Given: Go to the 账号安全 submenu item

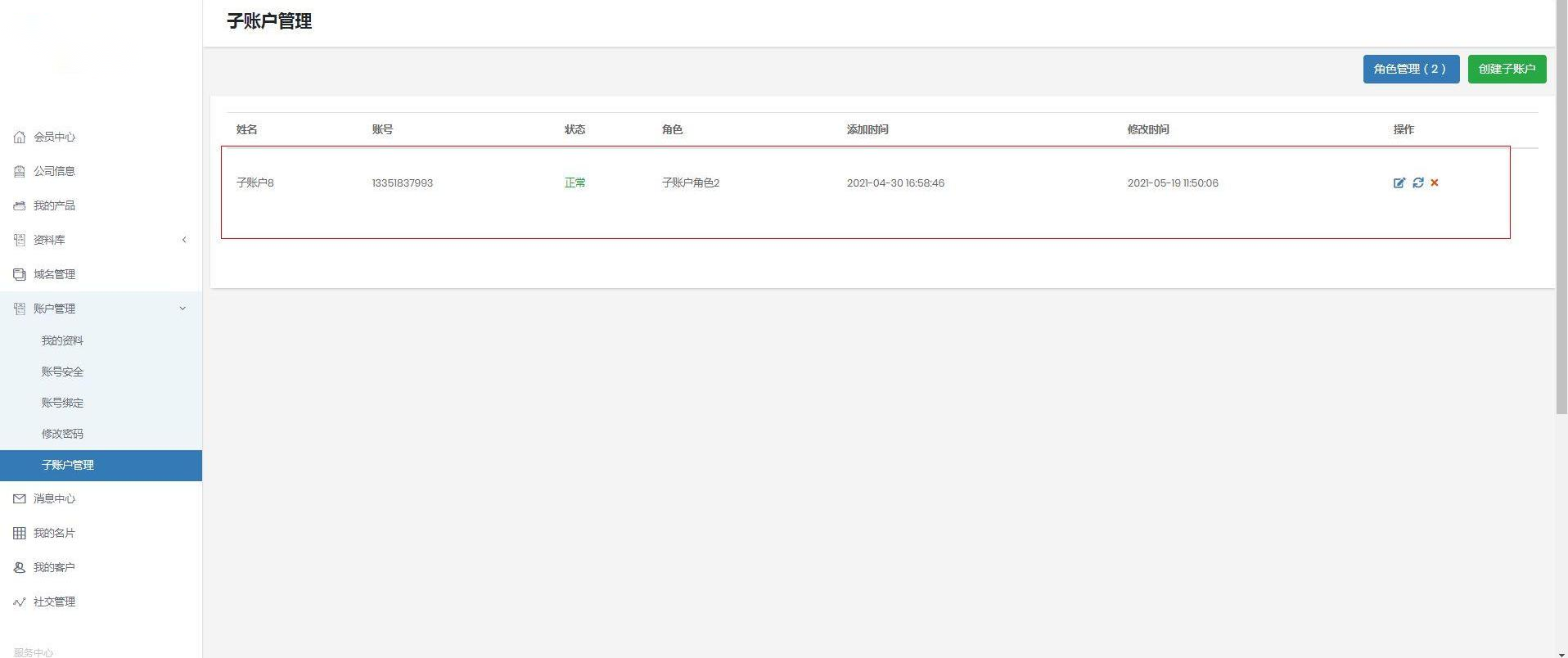Looking at the screenshot, I should coord(62,372).
